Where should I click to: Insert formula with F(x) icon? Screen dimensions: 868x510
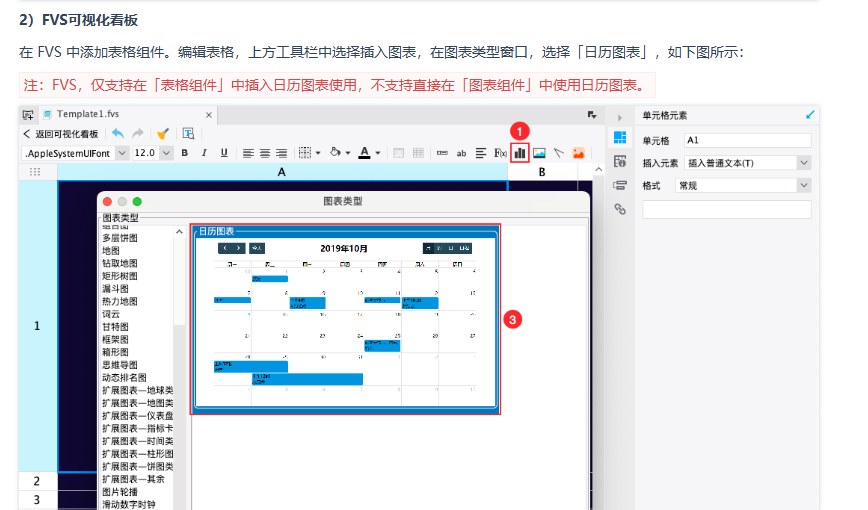[500, 153]
